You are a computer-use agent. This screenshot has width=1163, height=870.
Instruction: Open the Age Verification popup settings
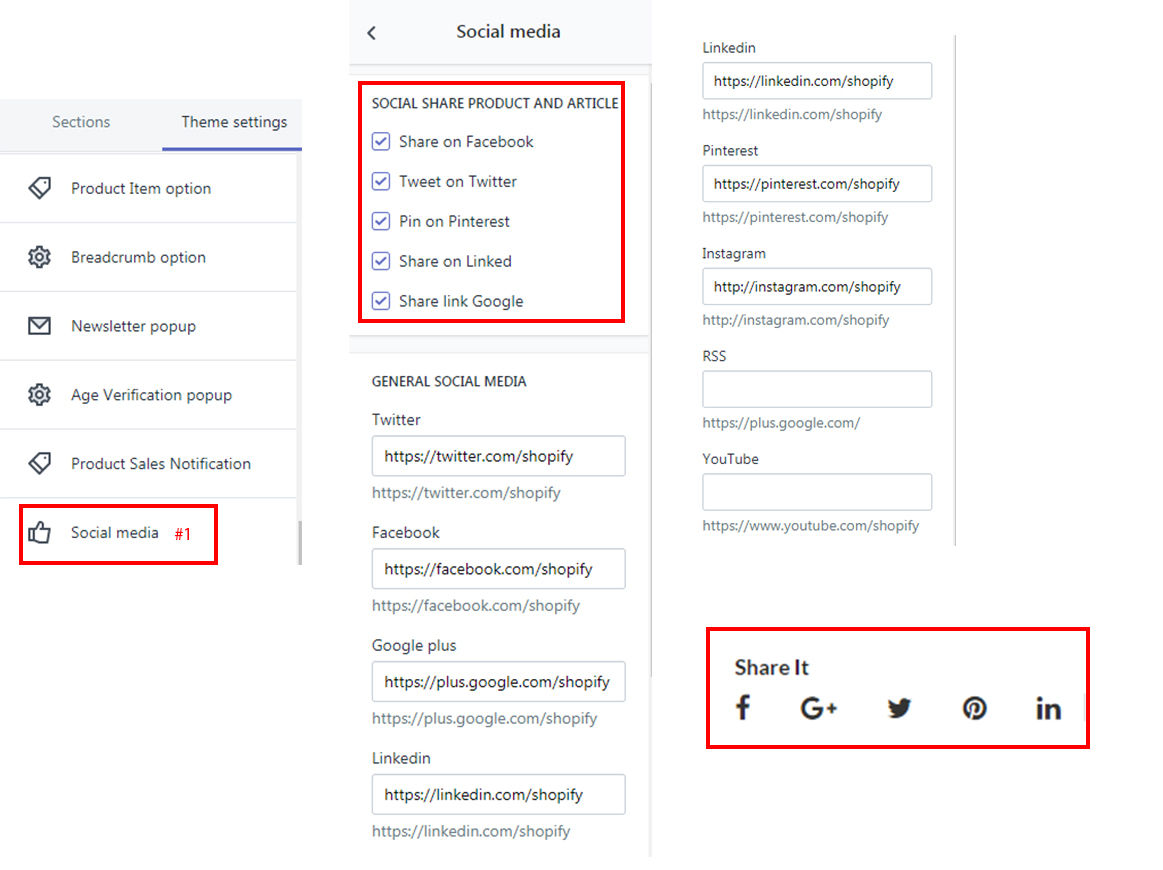coord(151,395)
